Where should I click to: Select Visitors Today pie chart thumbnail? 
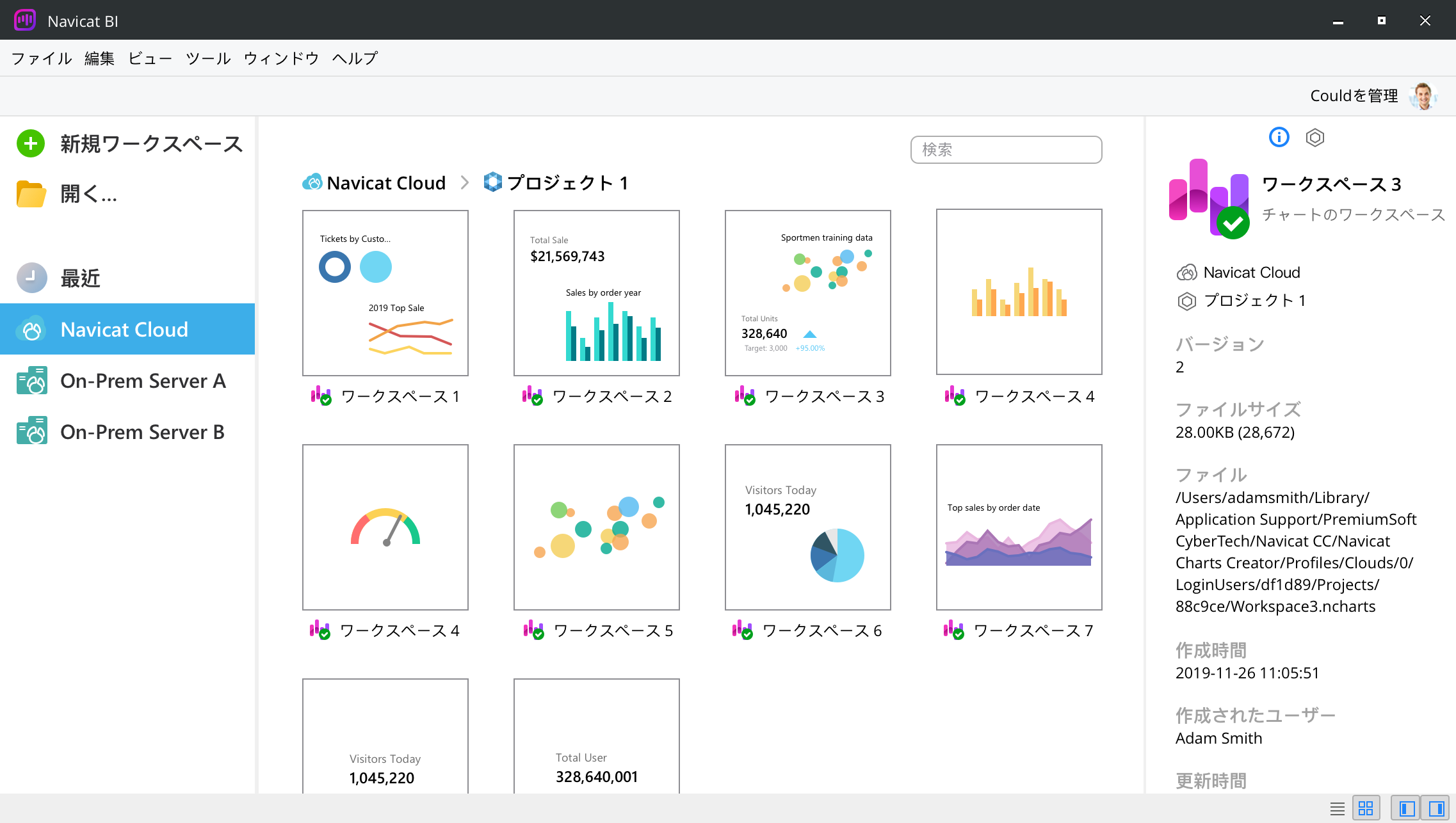(x=808, y=527)
